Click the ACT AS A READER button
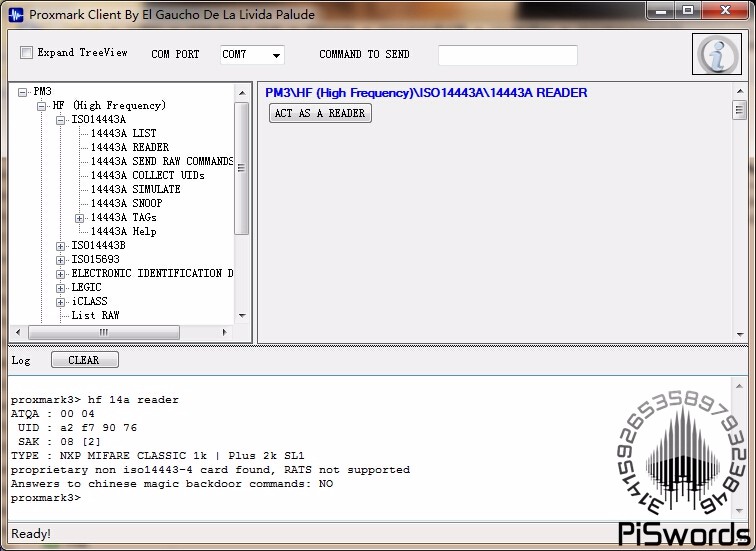 click(320, 113)
